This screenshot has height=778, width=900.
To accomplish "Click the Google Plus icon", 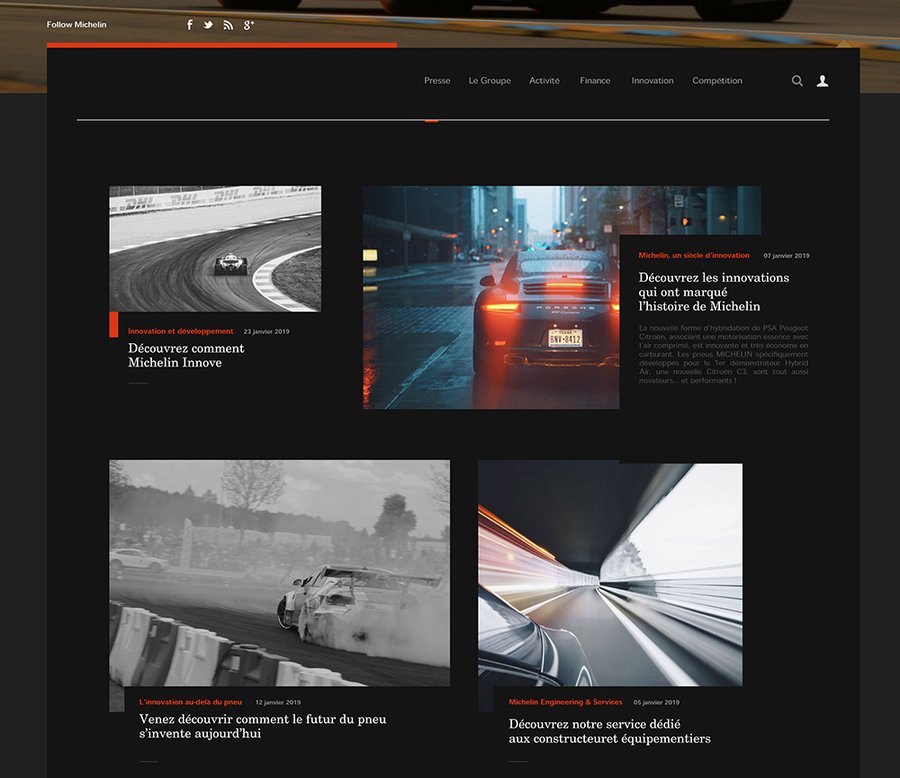I will (249, 25).
